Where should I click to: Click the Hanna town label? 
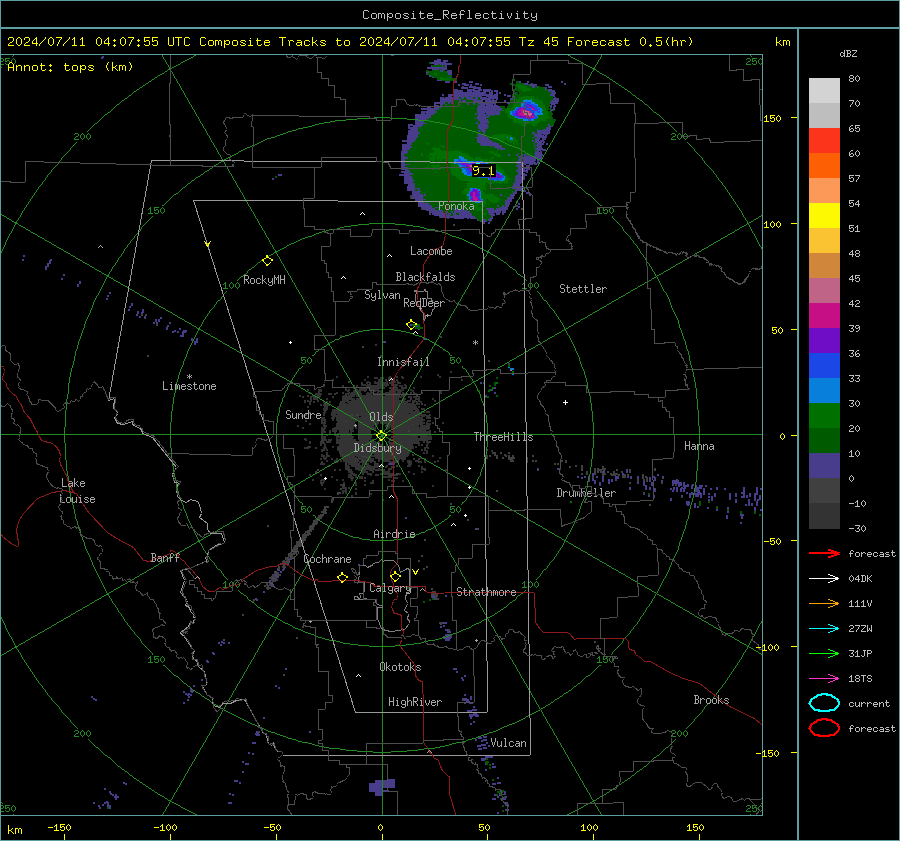coord(699,446)
